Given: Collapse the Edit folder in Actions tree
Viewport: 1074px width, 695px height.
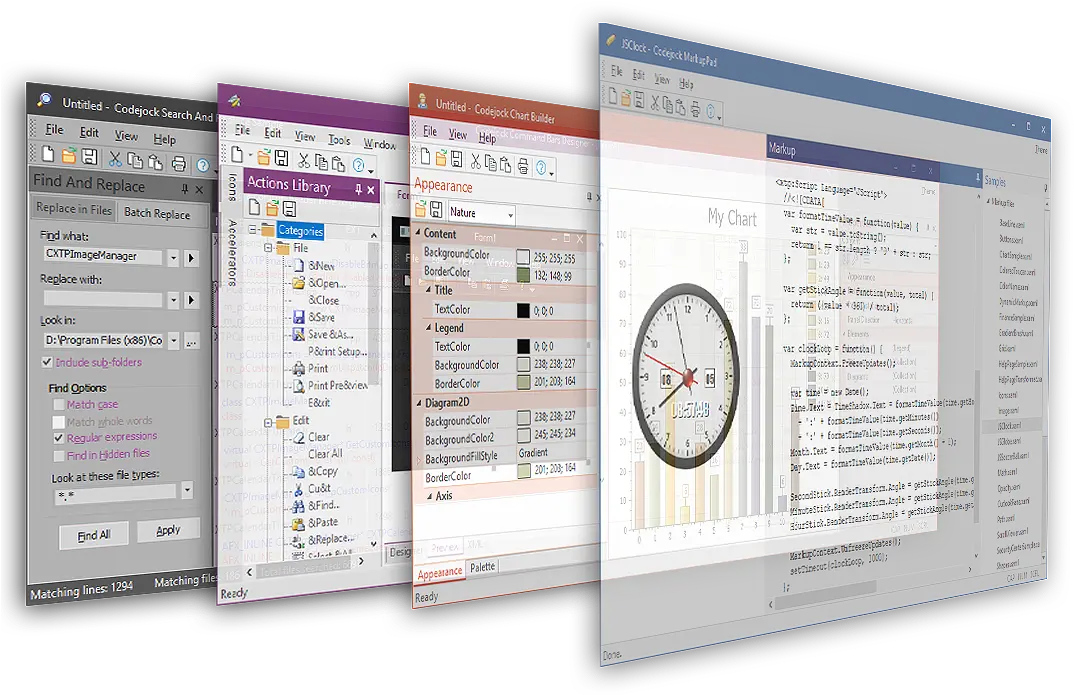Looking at the screenshot, I should click(269, 422).
